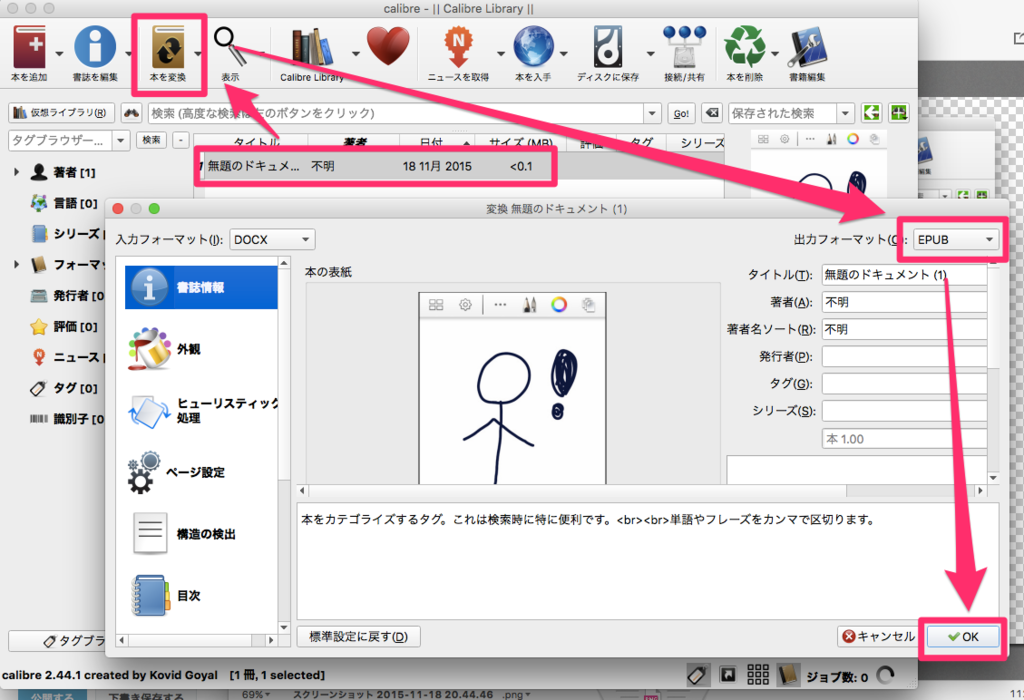Open the 本を変換 (Convert books) tool

[168, 45]
